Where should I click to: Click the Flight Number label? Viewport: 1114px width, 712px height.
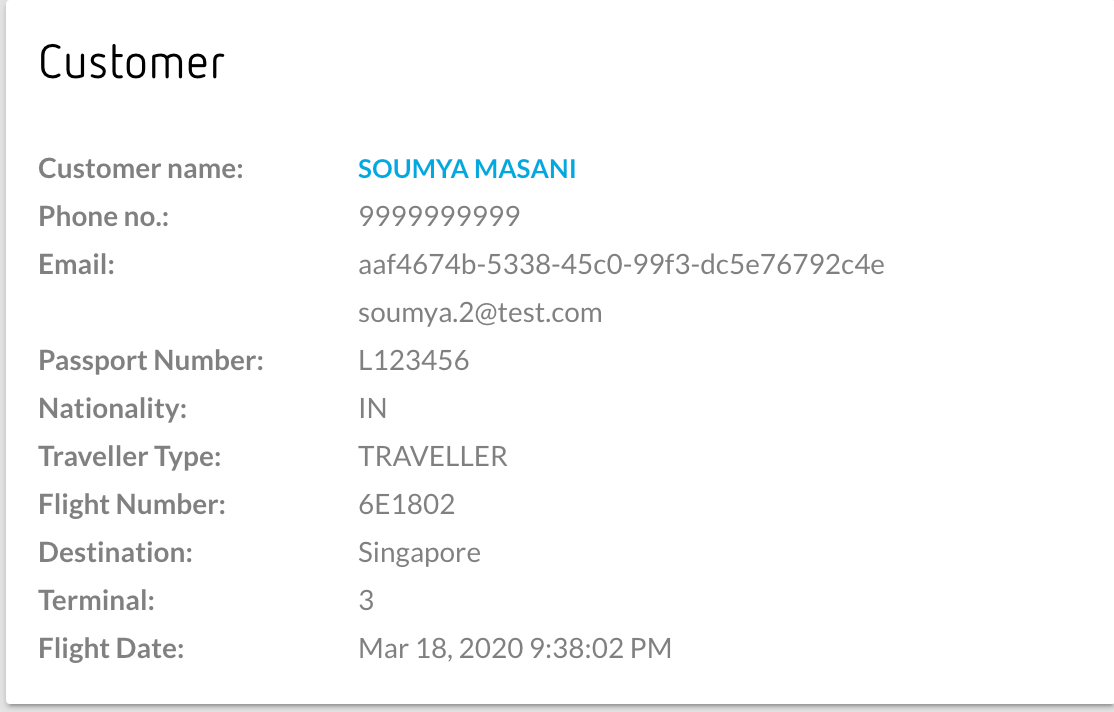point(132,505)
